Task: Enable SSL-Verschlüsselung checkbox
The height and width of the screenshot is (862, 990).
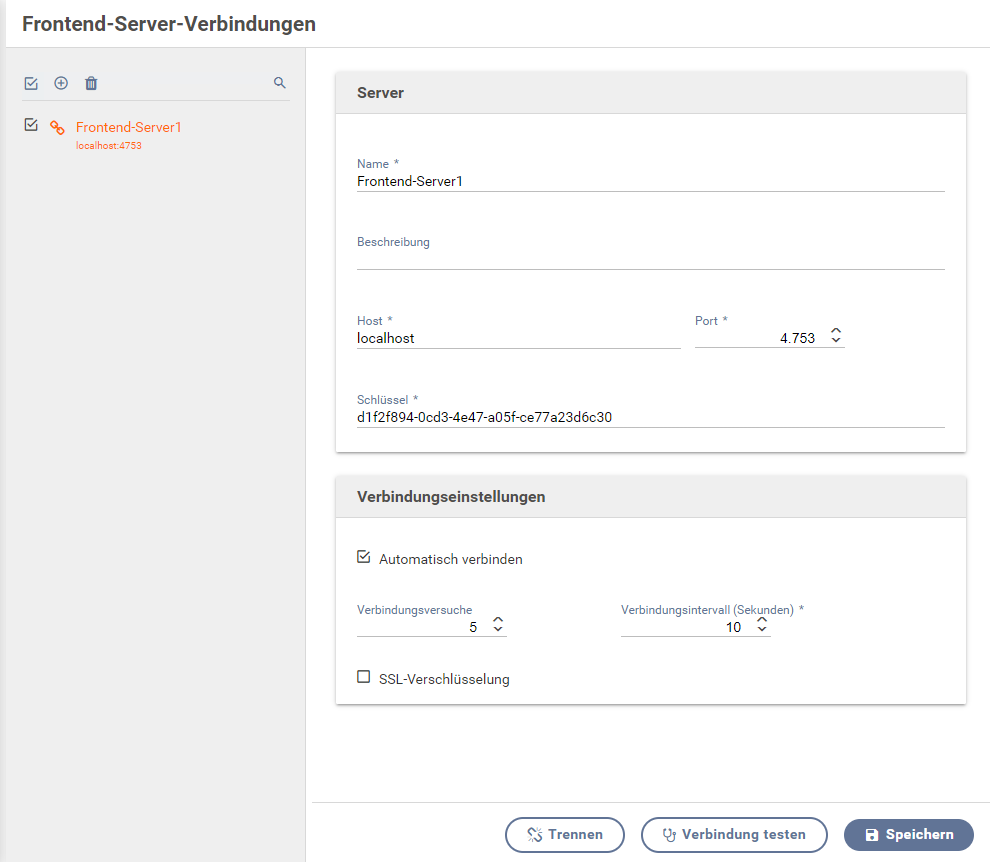Action: click(x=364, y=677)
